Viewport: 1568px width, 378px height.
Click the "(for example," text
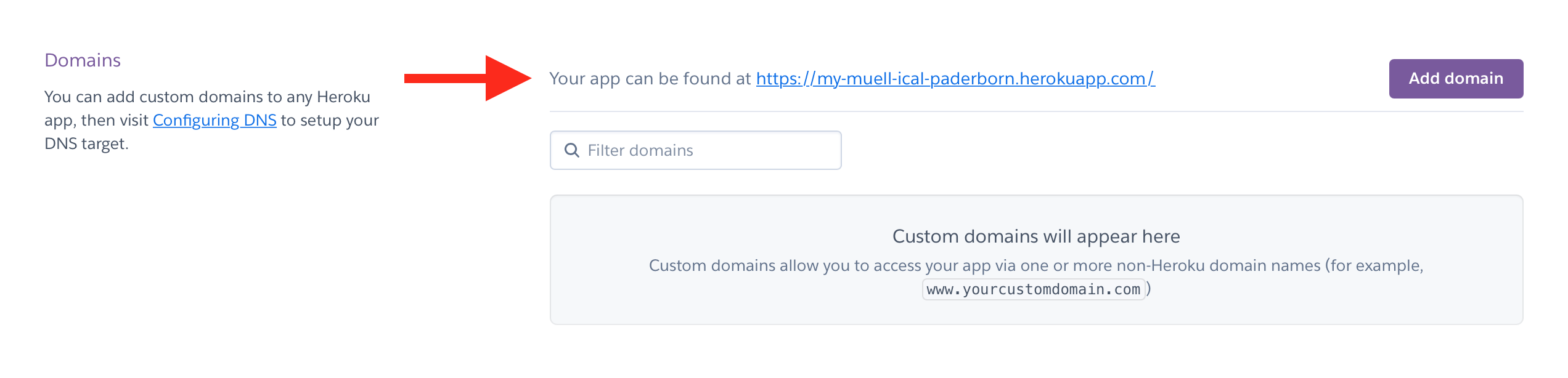1374,265
